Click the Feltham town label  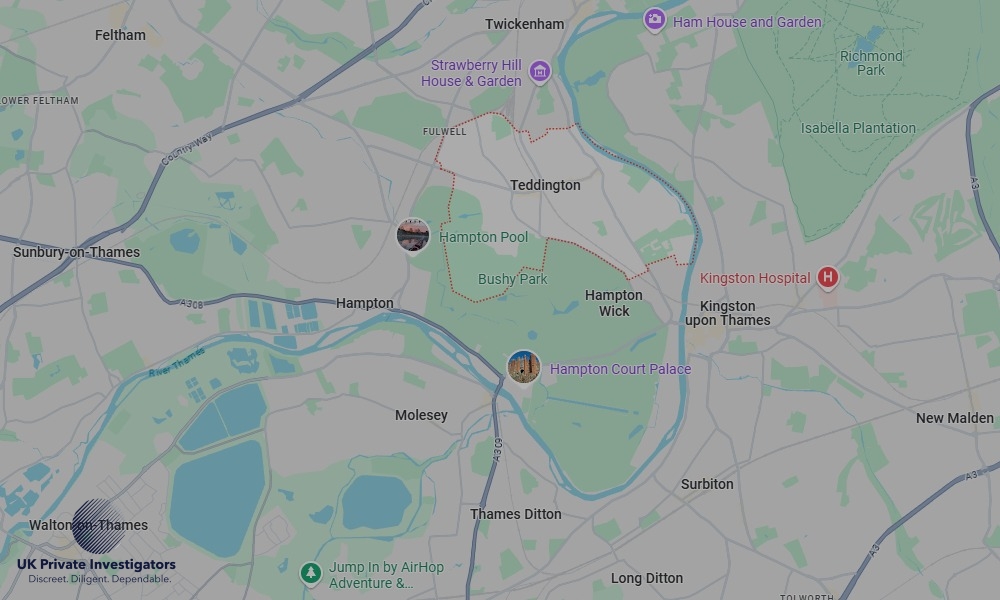[x=120, y=35]
